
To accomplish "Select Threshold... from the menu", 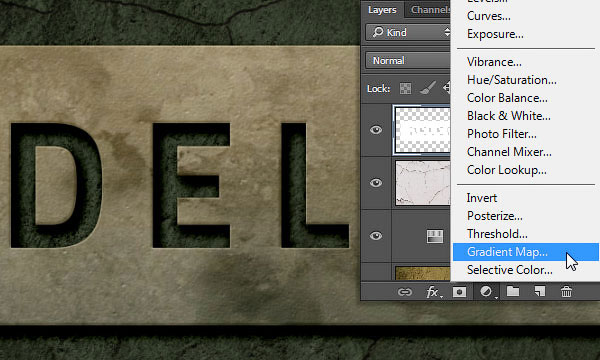I will click(497, 234).
